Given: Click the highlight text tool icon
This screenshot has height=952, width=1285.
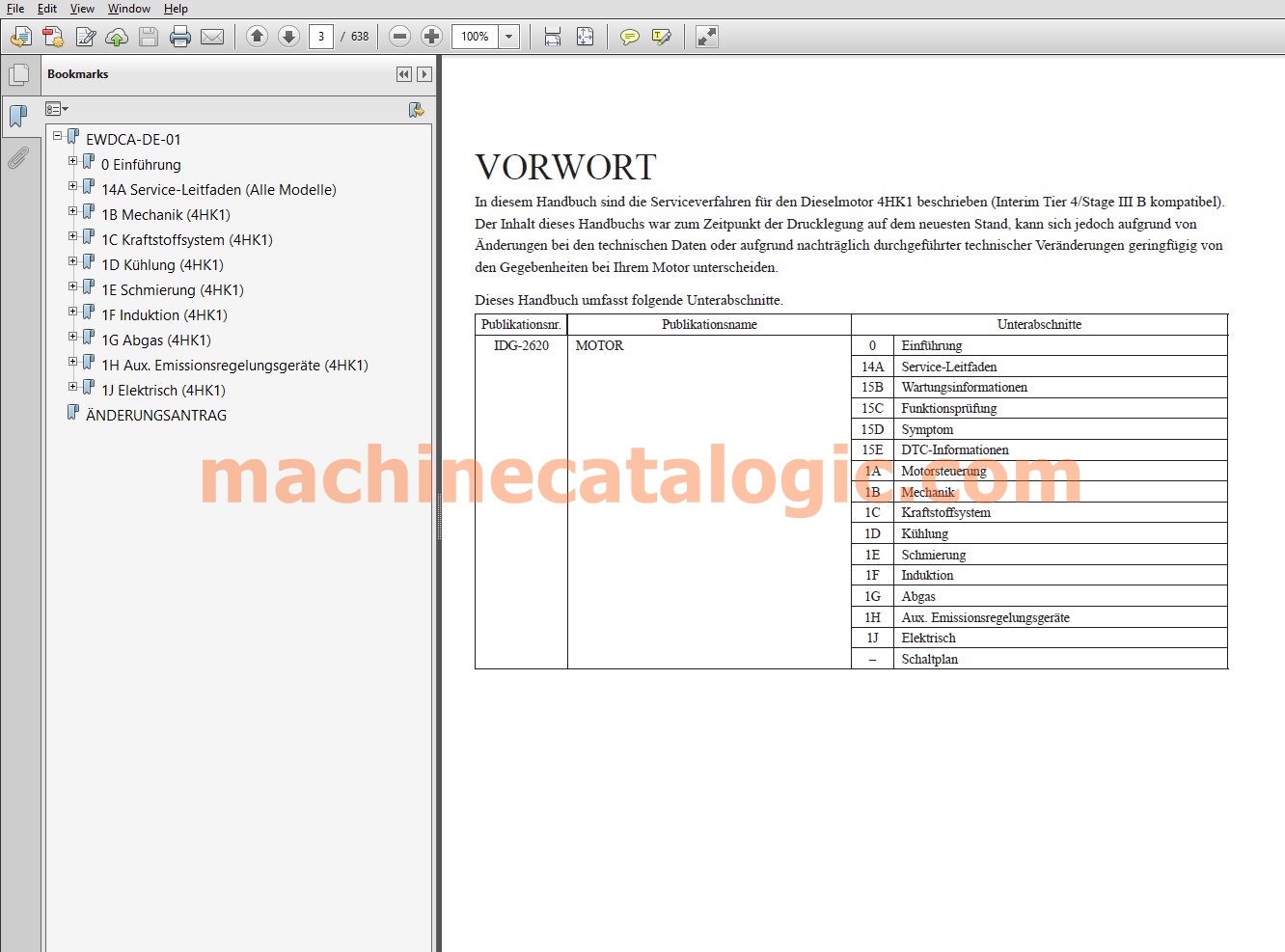Looking at the screenshot, I should [x=661, y=37].
